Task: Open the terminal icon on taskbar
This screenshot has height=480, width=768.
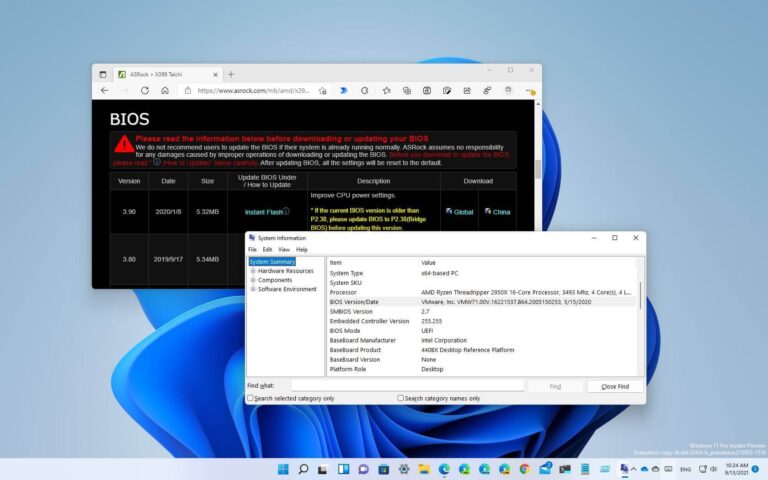Action: pyautogui.click(x=565, y=469)
